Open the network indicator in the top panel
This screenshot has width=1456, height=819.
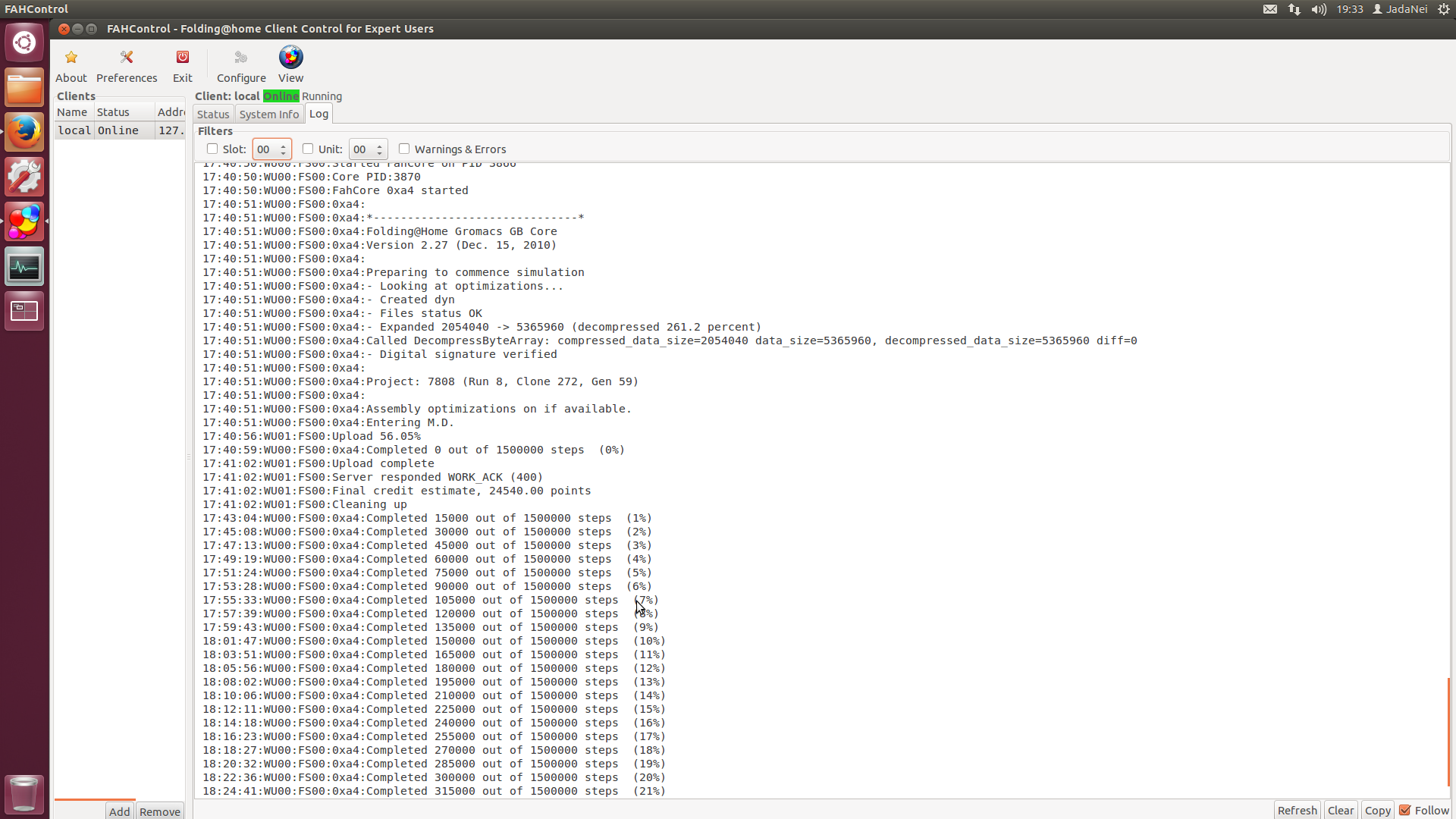1294,9
